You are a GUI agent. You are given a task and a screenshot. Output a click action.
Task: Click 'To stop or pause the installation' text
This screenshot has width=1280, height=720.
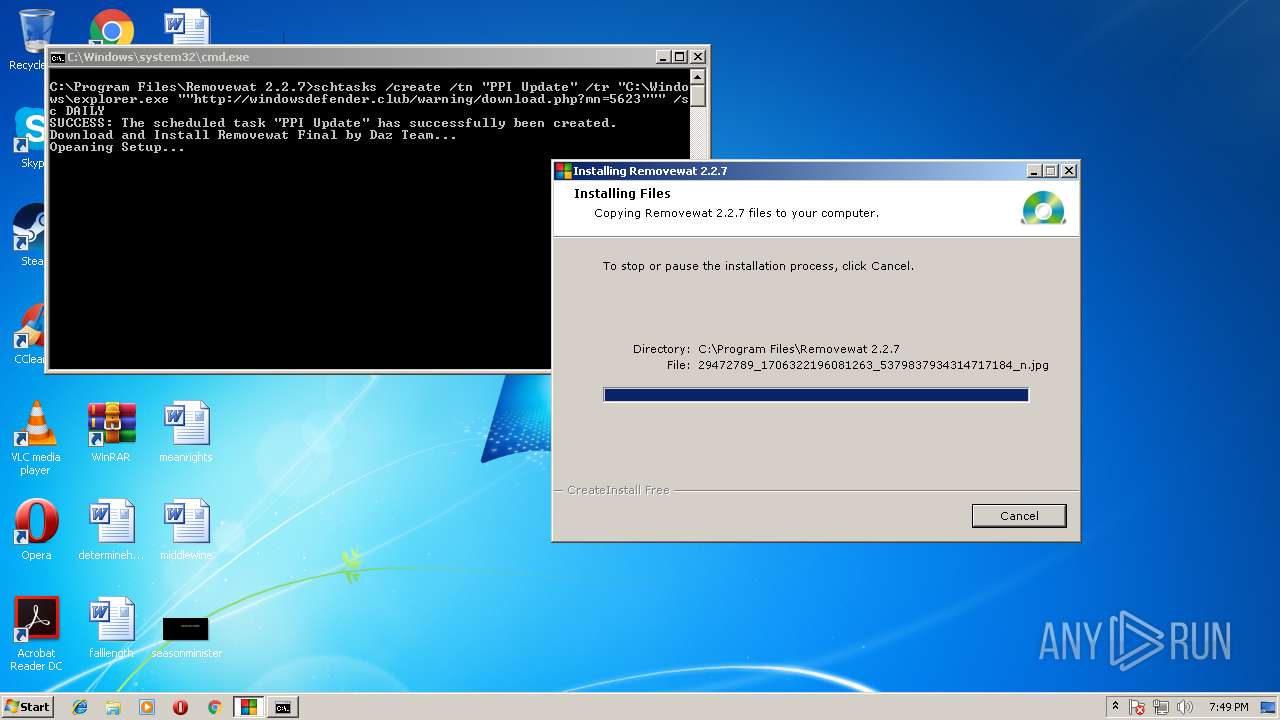[758, 266]
